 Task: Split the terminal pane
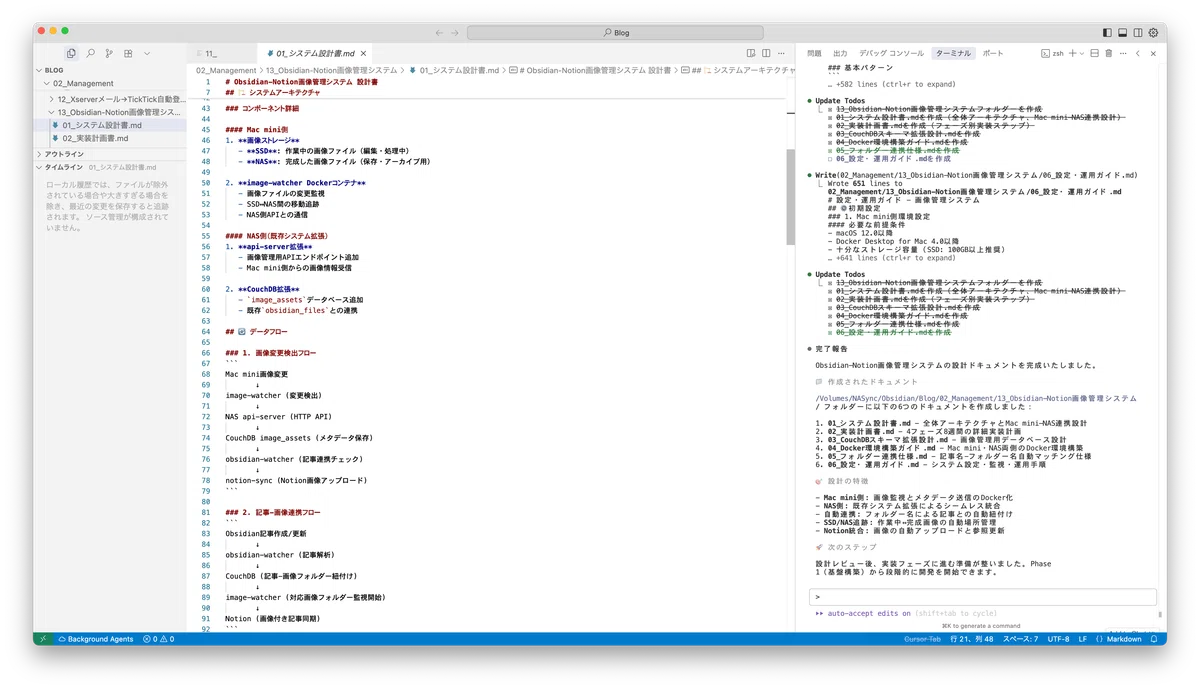(1095, 53)
